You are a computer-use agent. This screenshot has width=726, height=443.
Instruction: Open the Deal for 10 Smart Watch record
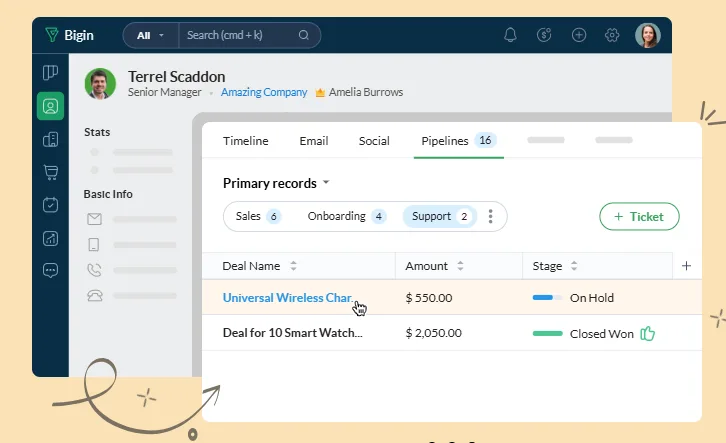coord(293,333)
